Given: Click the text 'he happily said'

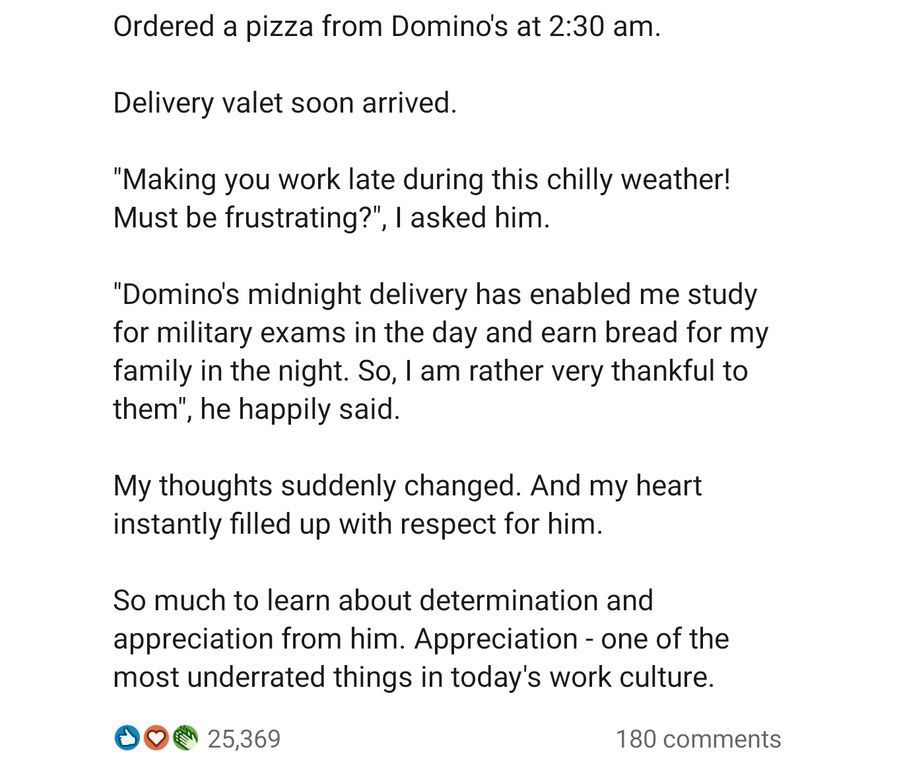Looking at the screenshot, I should 300,410.
